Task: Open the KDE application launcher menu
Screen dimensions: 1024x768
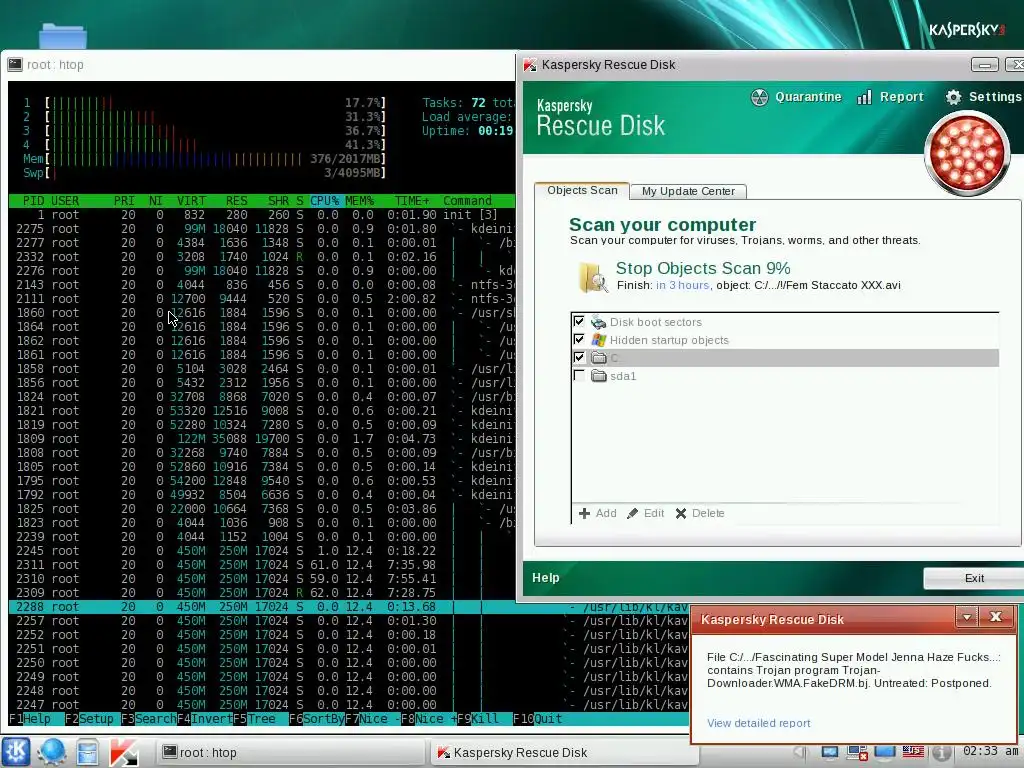Action: [x=16, y=752]
